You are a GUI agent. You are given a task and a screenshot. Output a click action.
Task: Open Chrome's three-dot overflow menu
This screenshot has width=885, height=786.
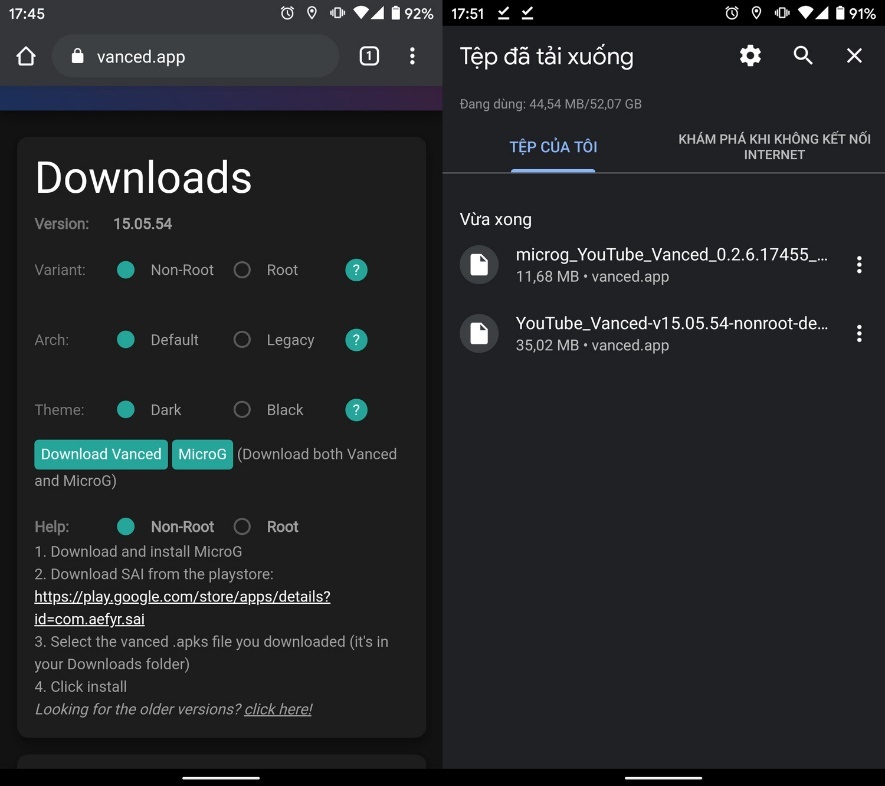[412, 57]
